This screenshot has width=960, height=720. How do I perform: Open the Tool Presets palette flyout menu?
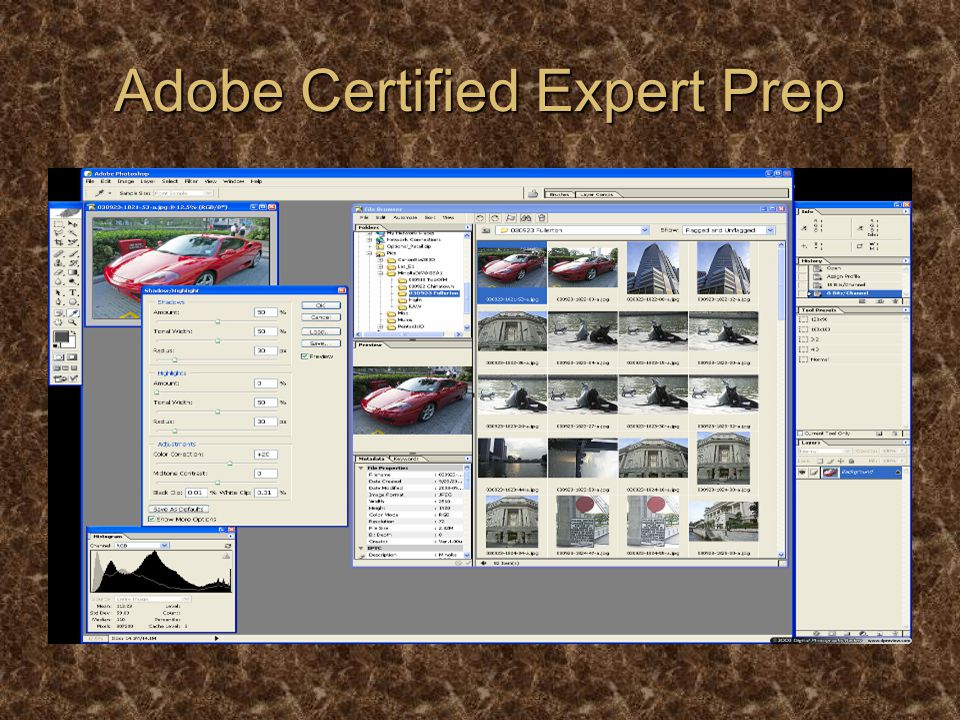click(906, 310)
